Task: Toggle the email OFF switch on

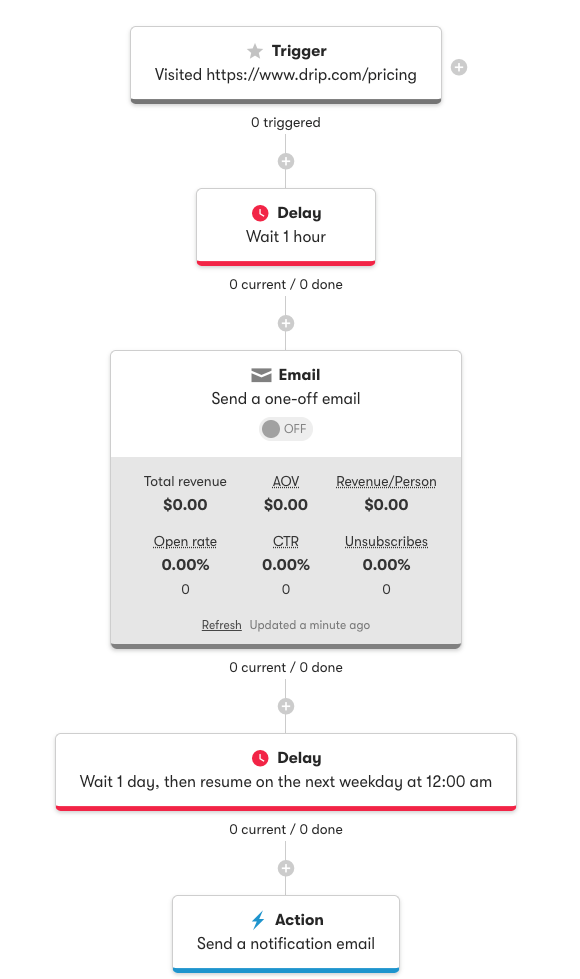Action: coord(286,429)
